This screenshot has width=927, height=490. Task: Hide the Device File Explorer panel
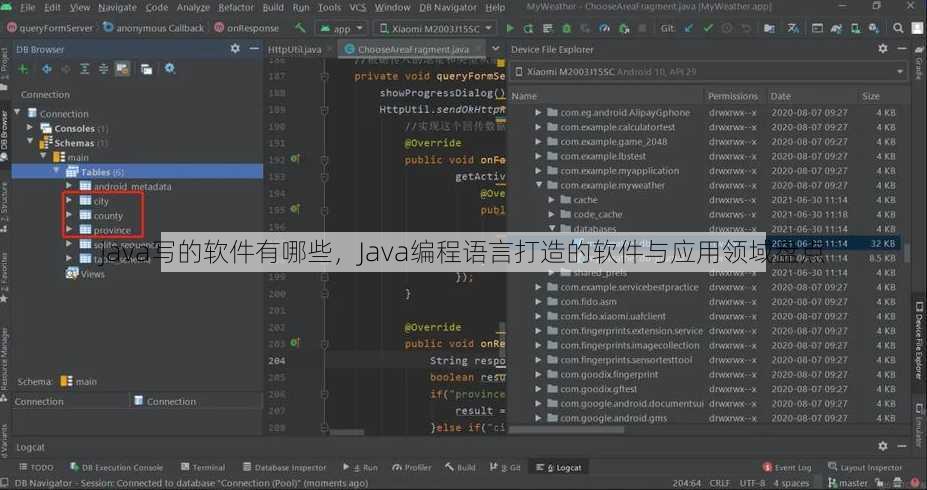[902, 49]
